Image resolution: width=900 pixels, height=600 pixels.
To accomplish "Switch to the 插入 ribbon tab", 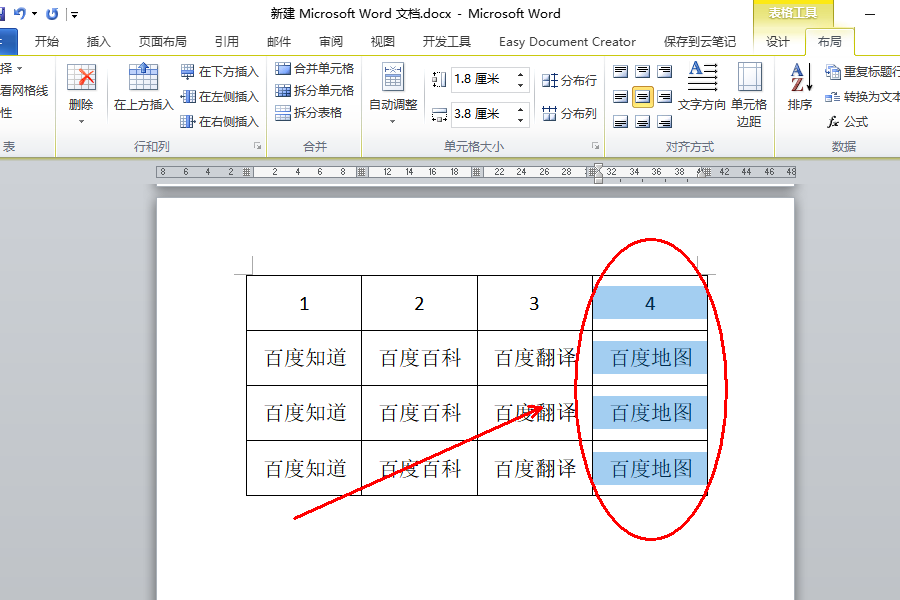I will click(98, 42).
